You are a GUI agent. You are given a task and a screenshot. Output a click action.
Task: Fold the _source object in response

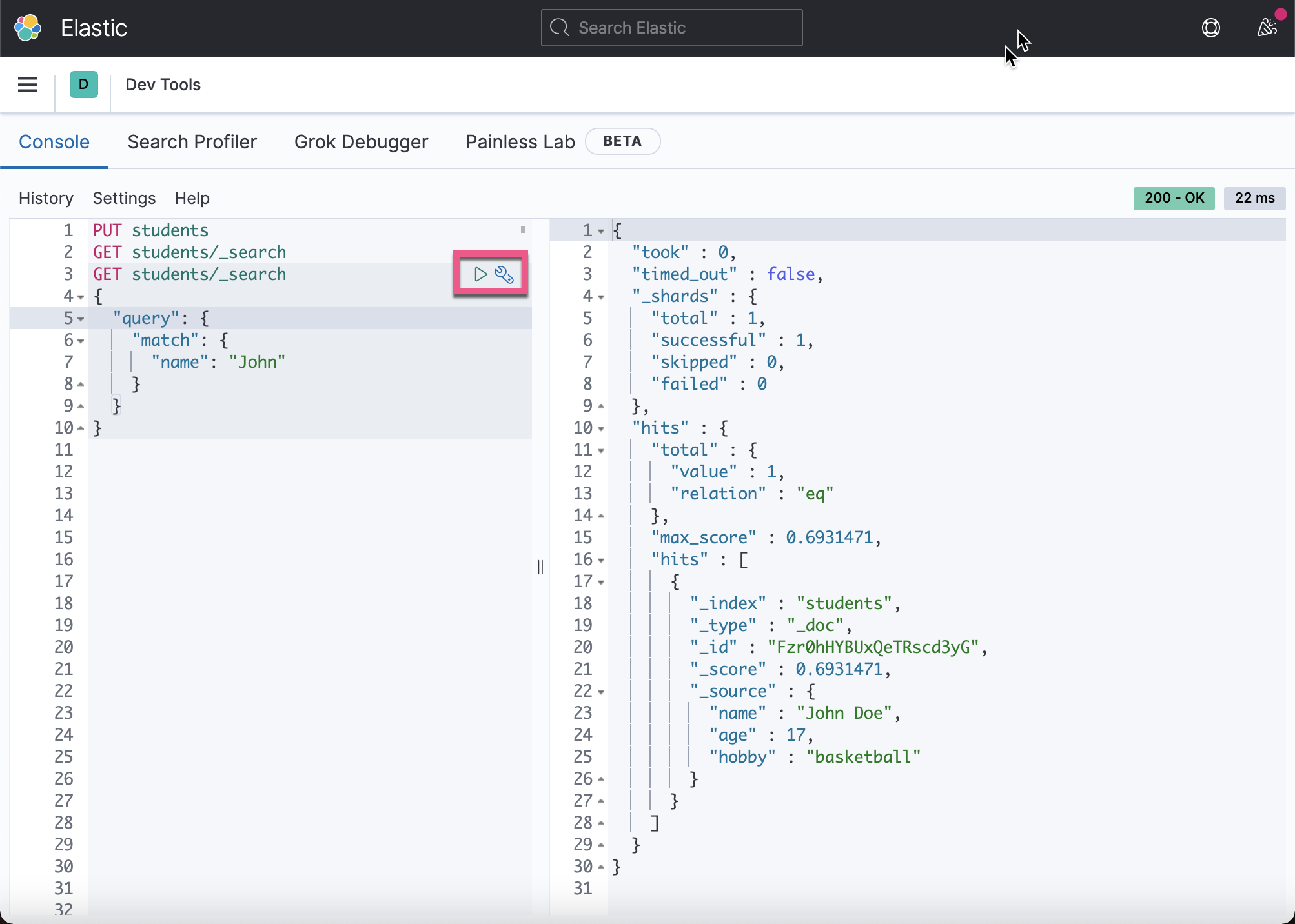601,692
